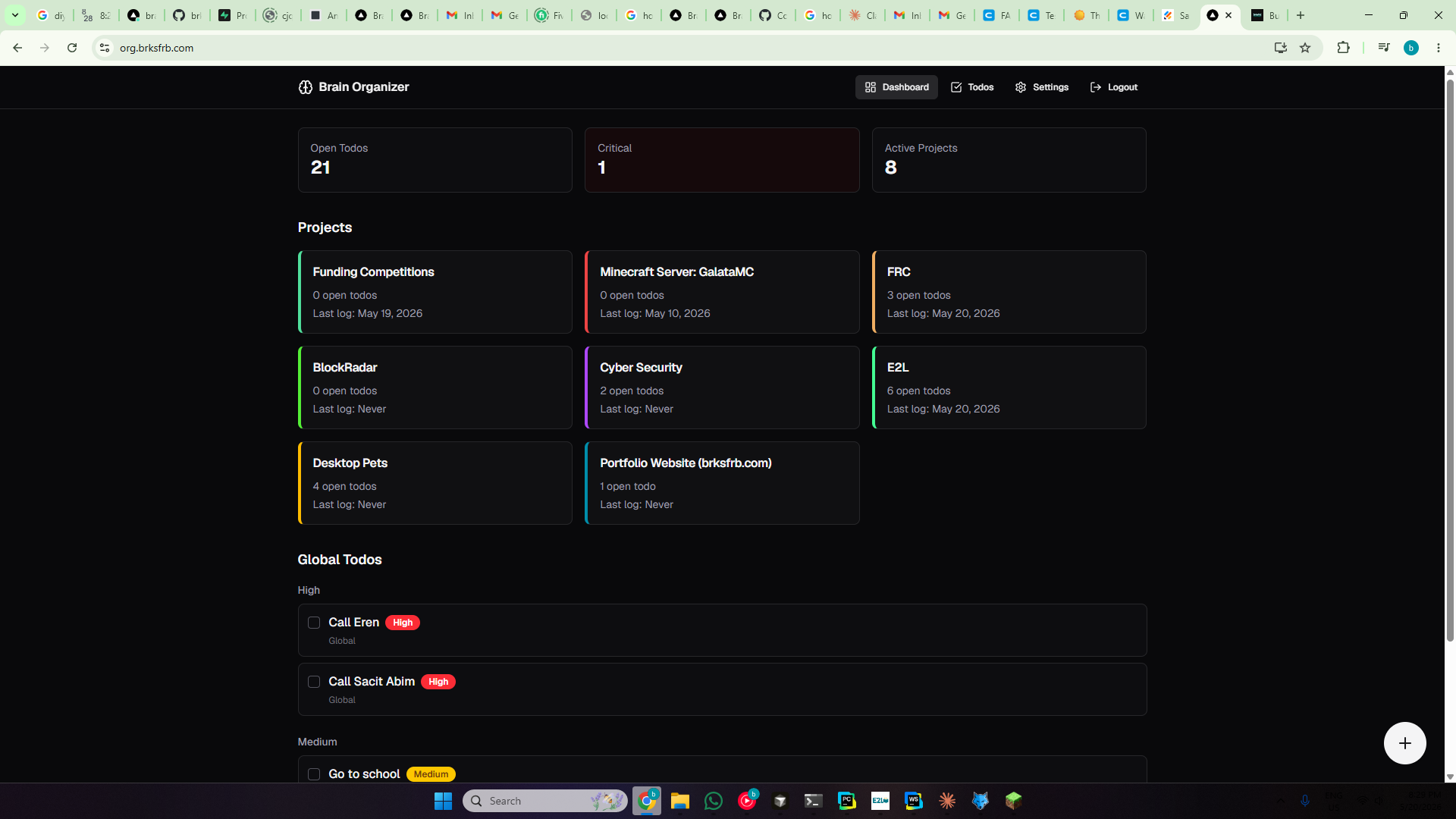Click the Logout button
The height and width of the screenshot is (819, 1456).
[x=1113, y=87]
